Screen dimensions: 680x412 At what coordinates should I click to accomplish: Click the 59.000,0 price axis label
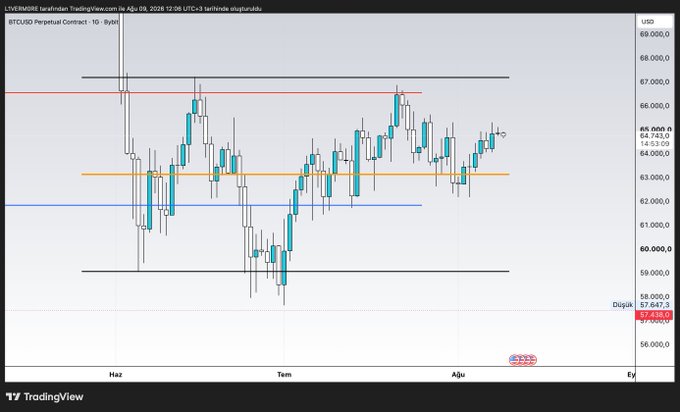click(654, 272)
